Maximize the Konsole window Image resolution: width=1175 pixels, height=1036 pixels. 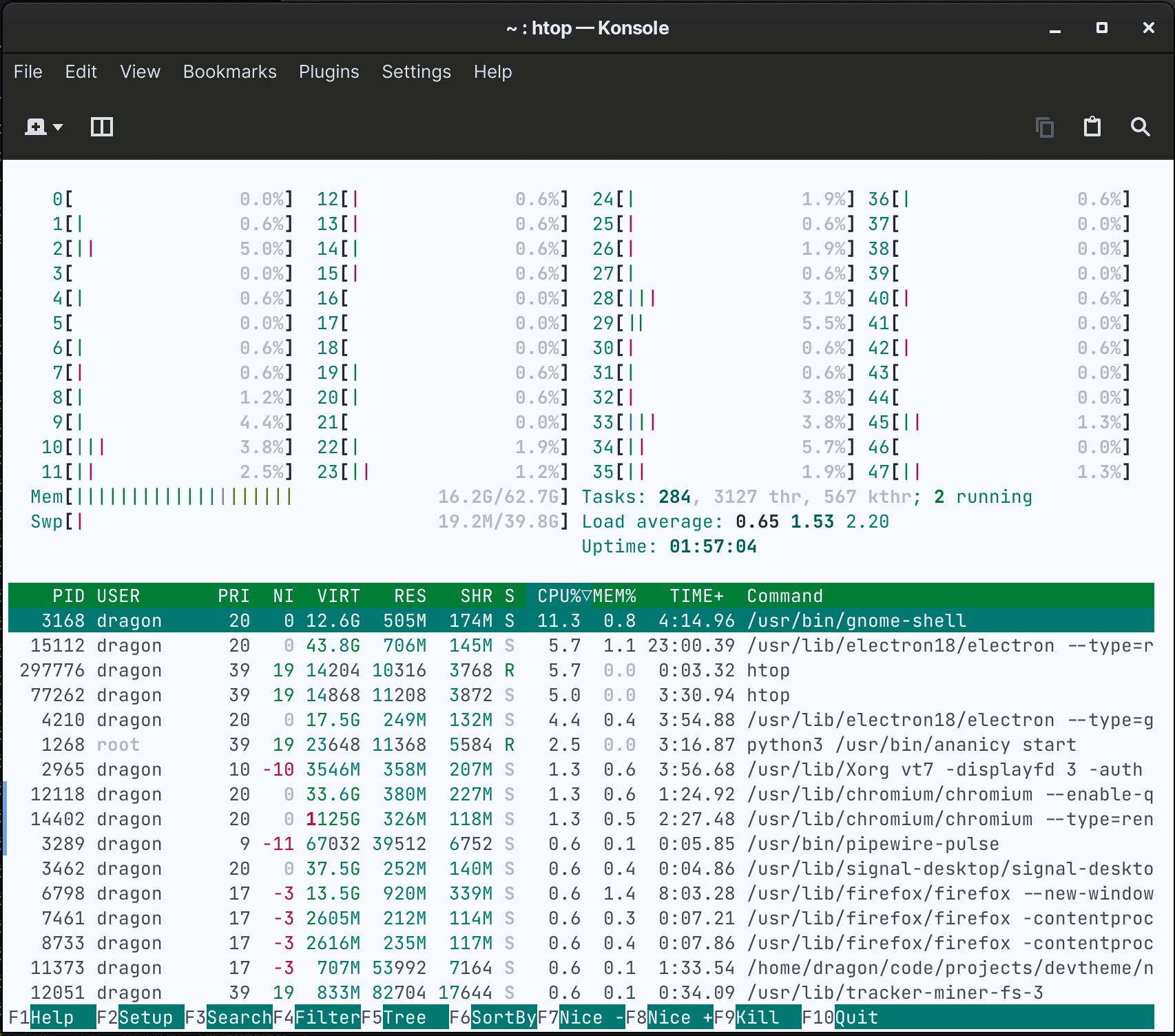pos(1102,28)
